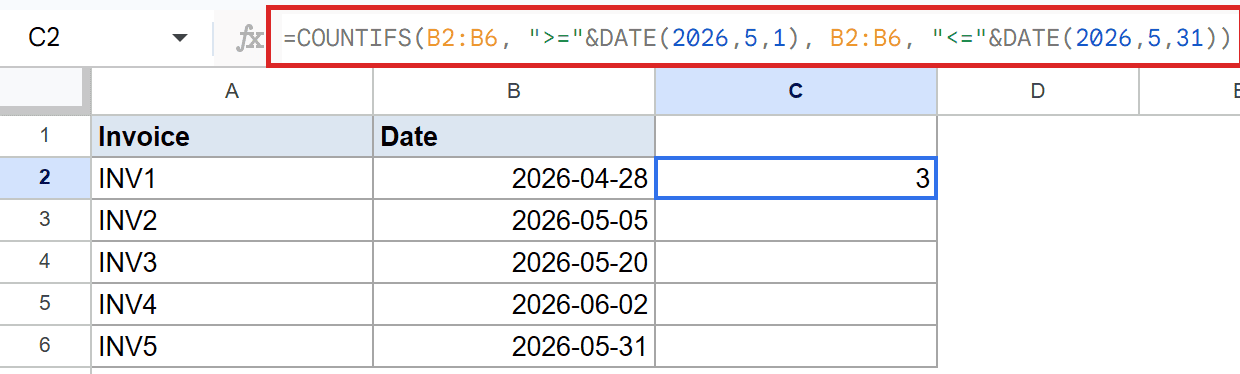Select column B header
Image resolution: width=1240 pixels, height=374 pixels.
pos(514,91)
